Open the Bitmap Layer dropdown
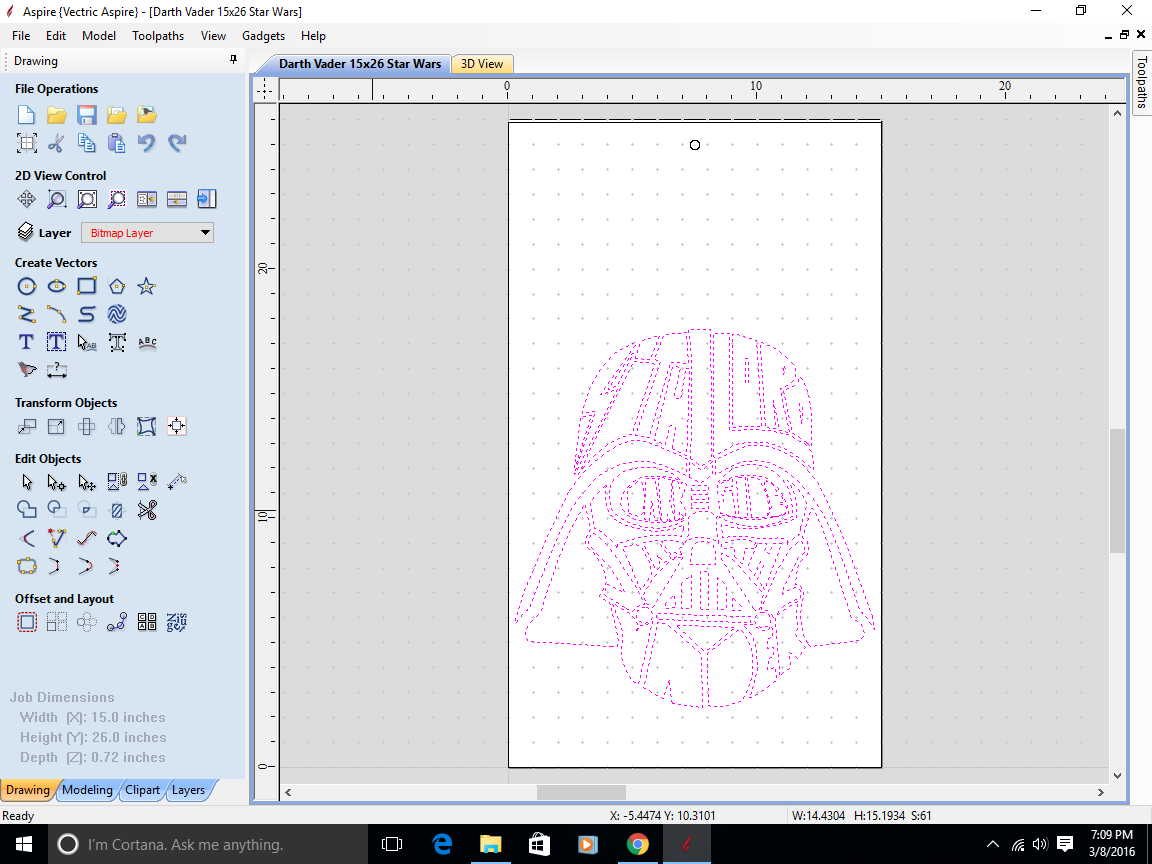1152x864 pixels. coord(205,232)
